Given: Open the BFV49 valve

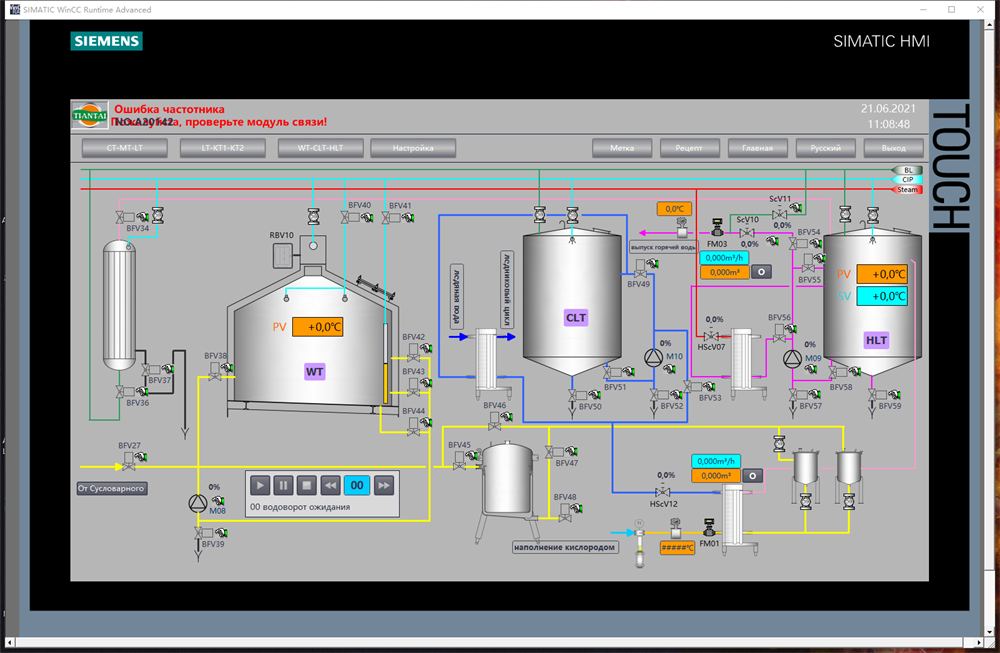Looking at the screenshot, I should pos(639,268).
